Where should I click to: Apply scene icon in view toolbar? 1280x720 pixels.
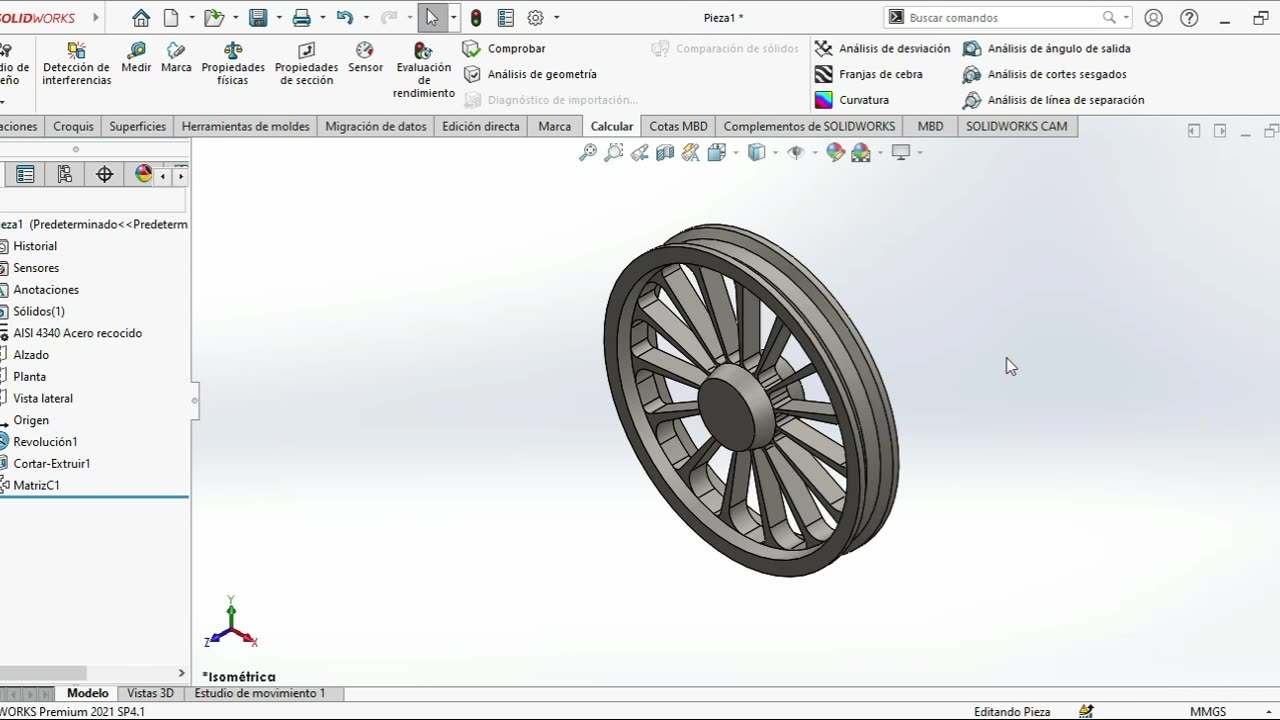click(x=861, y=152)
